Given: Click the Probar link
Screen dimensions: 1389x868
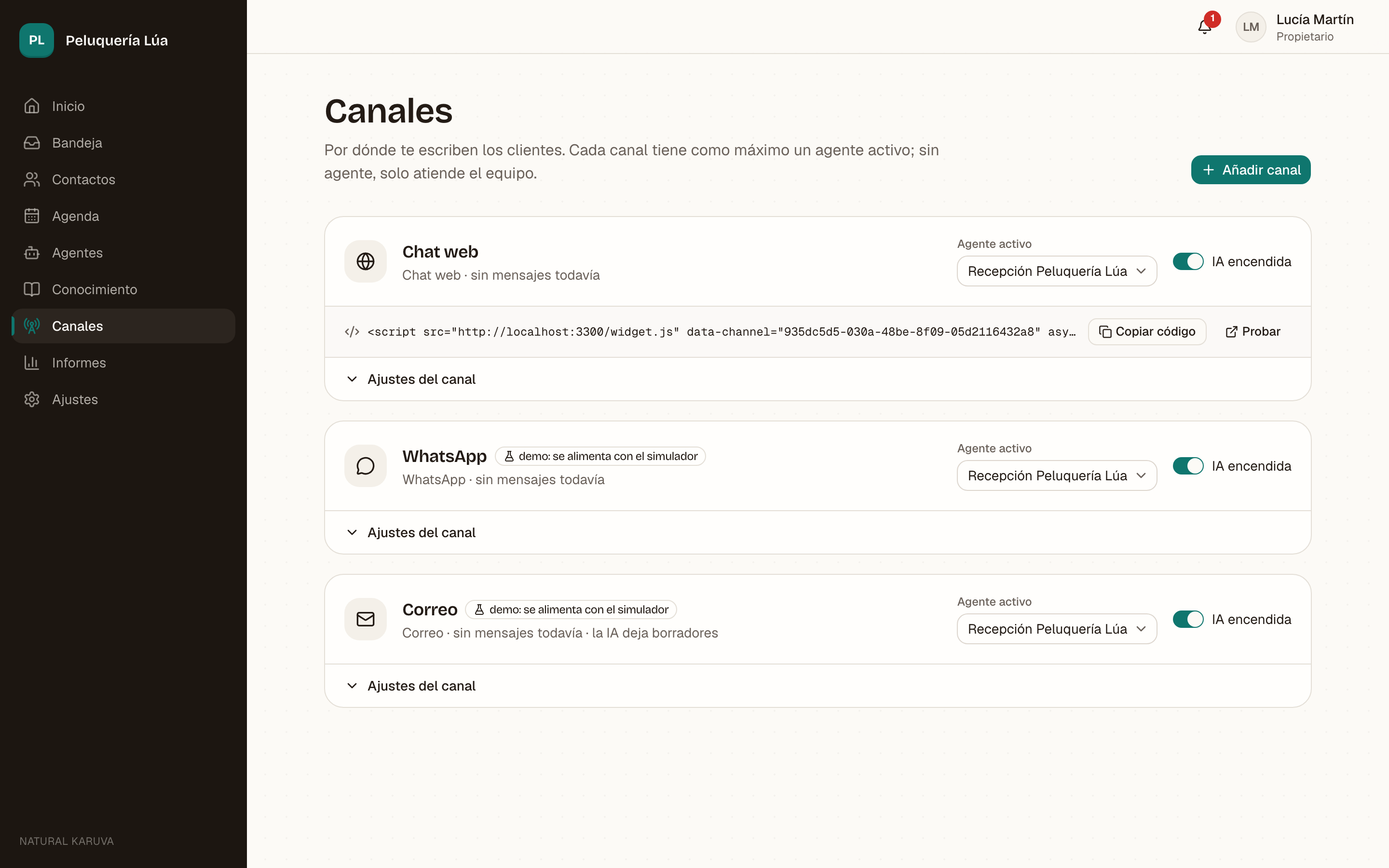Looking at the screenshot, I should click(x=1253, y=332).
